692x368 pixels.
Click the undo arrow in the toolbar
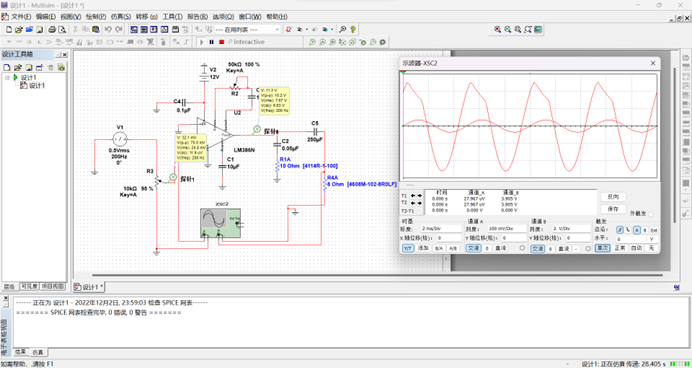(108, 30)
